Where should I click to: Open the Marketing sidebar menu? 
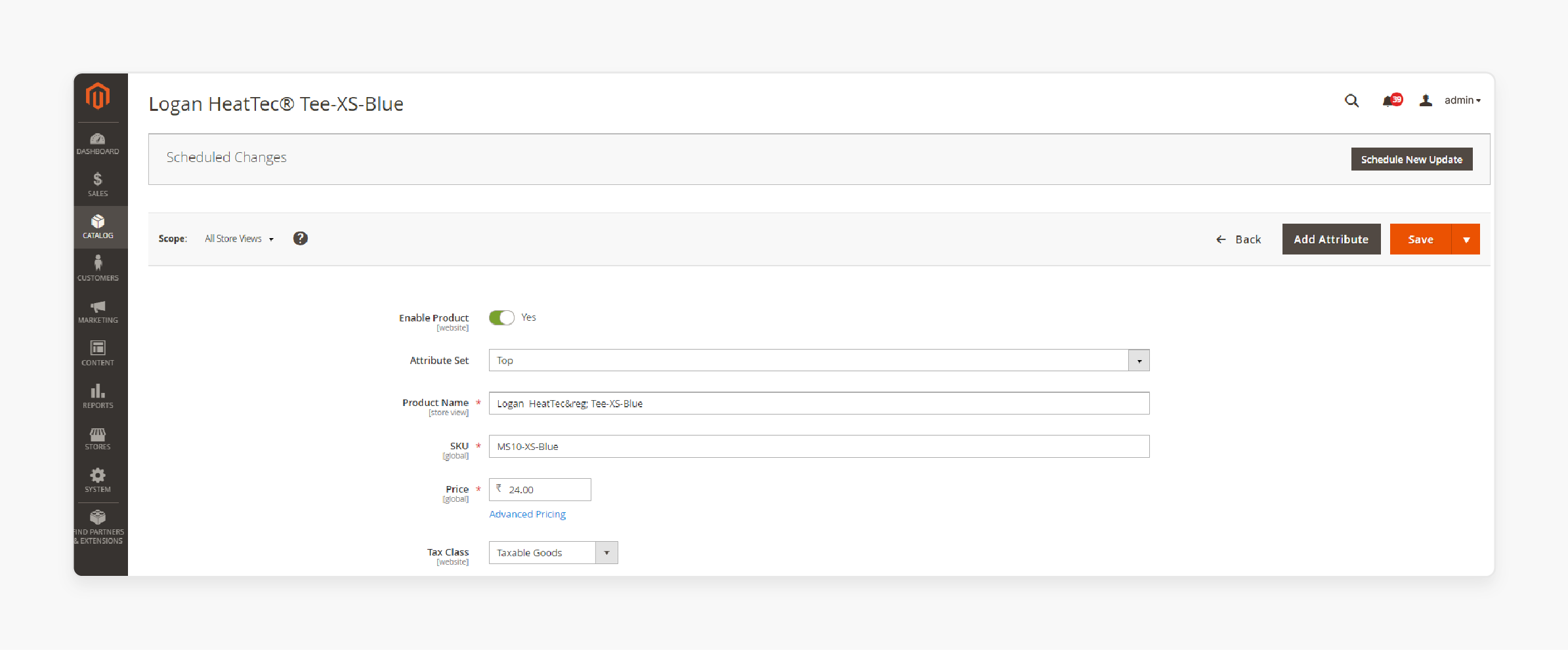click(98, 312)
